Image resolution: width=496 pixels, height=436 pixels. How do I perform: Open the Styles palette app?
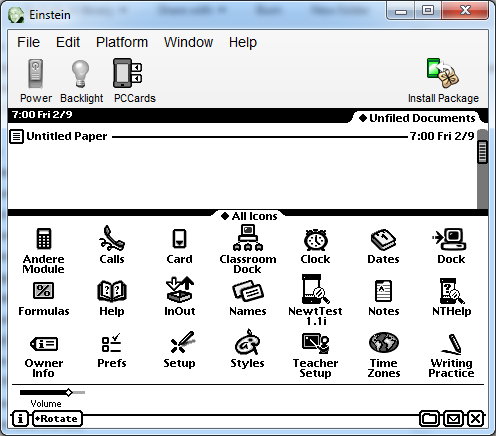pos(247,349)
